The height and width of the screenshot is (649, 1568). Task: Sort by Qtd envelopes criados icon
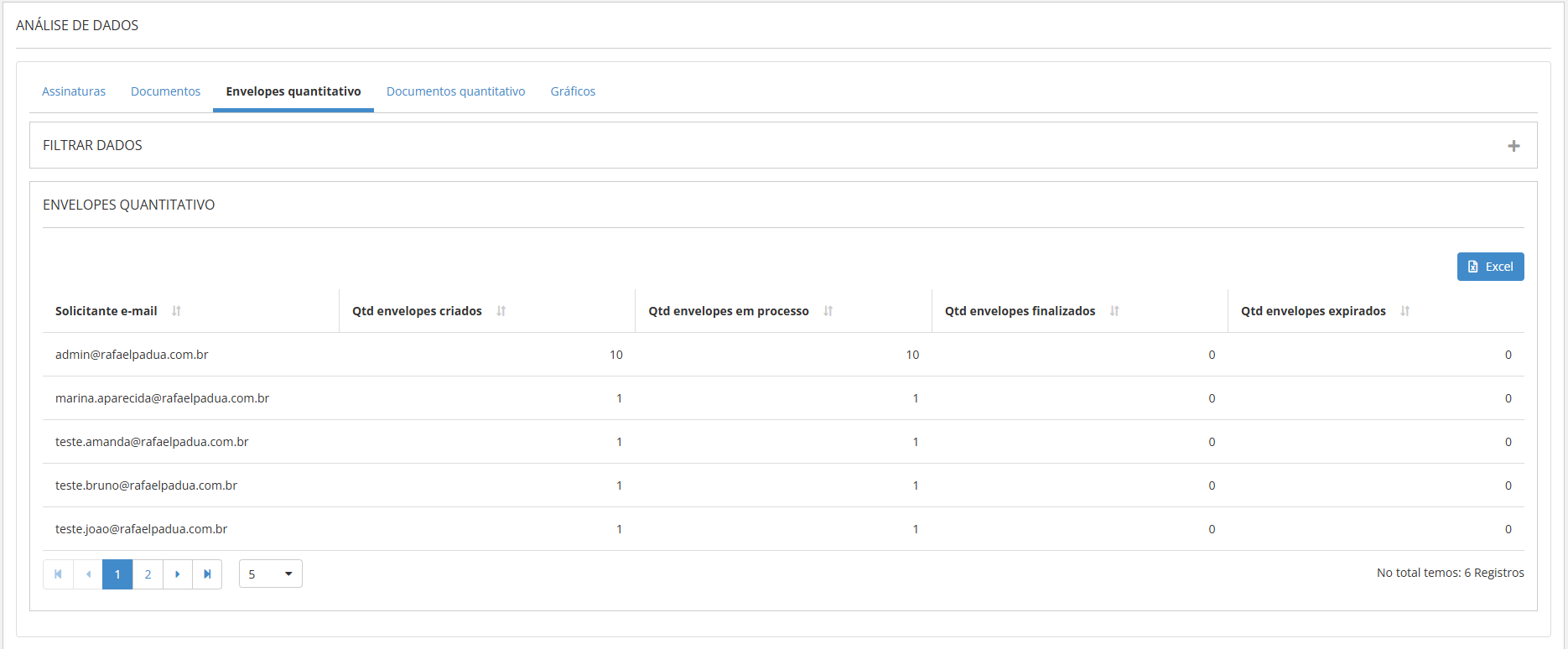(501, 311)
